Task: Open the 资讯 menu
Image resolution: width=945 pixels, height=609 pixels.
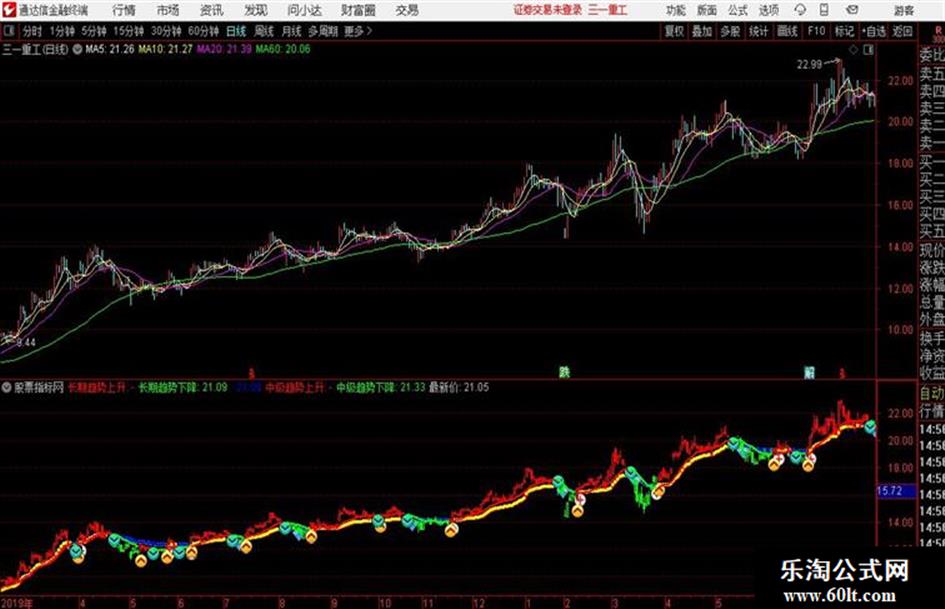Action: click(211, 10)
